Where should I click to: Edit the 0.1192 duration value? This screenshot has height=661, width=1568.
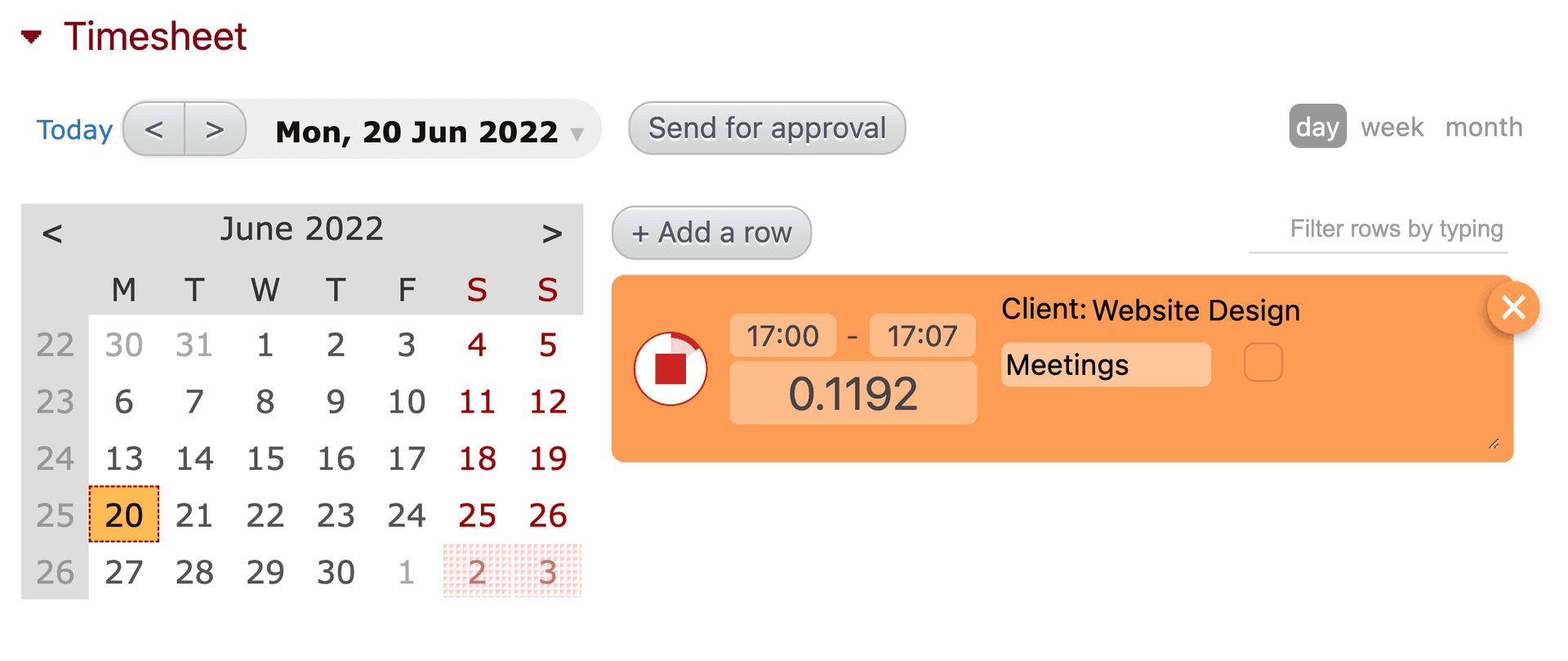(x=852, y=393)
